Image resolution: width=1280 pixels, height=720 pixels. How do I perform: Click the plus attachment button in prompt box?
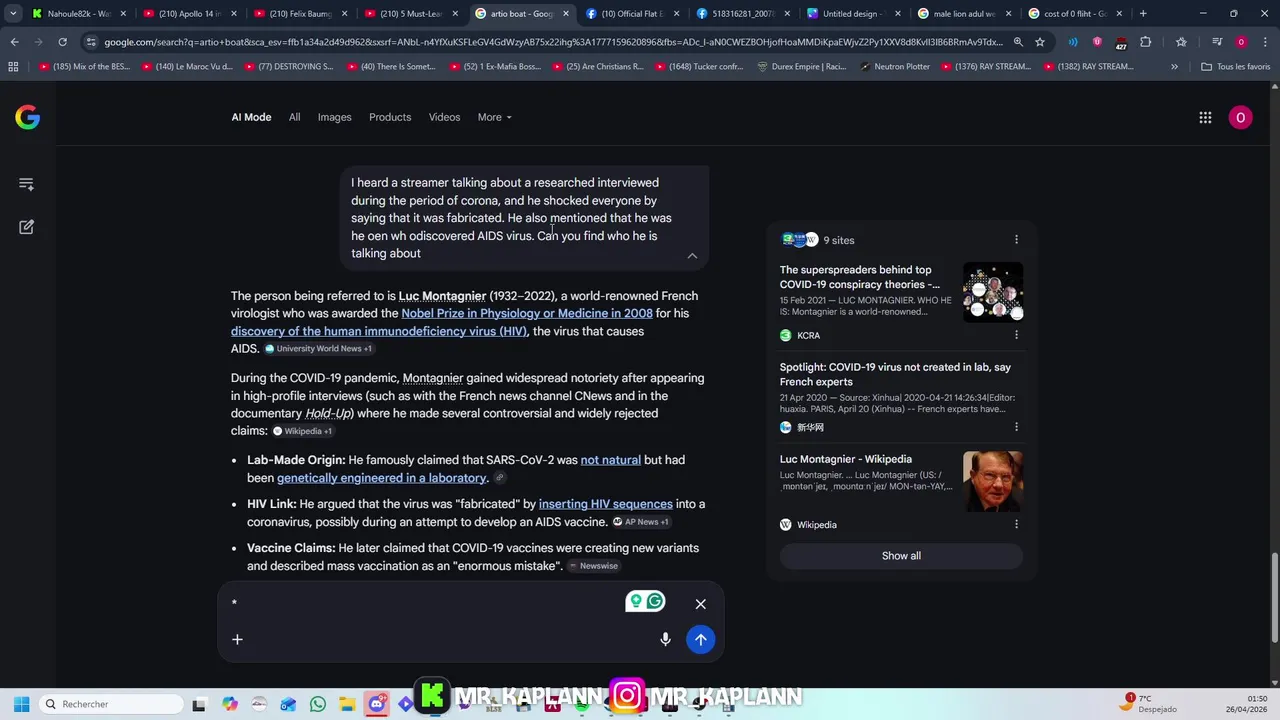click(x=237, y=639)
